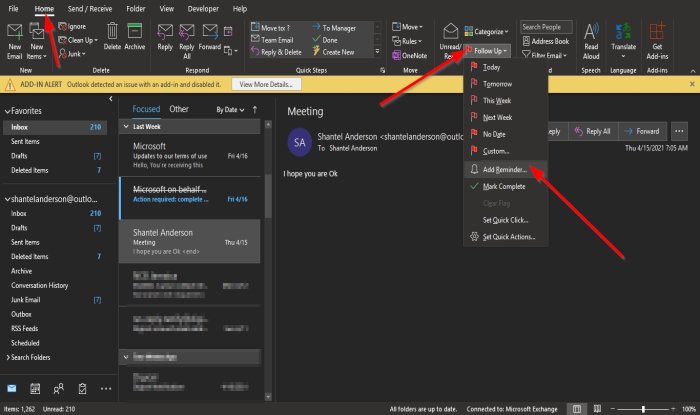Toggle Unread/Read status

[450, 42]
